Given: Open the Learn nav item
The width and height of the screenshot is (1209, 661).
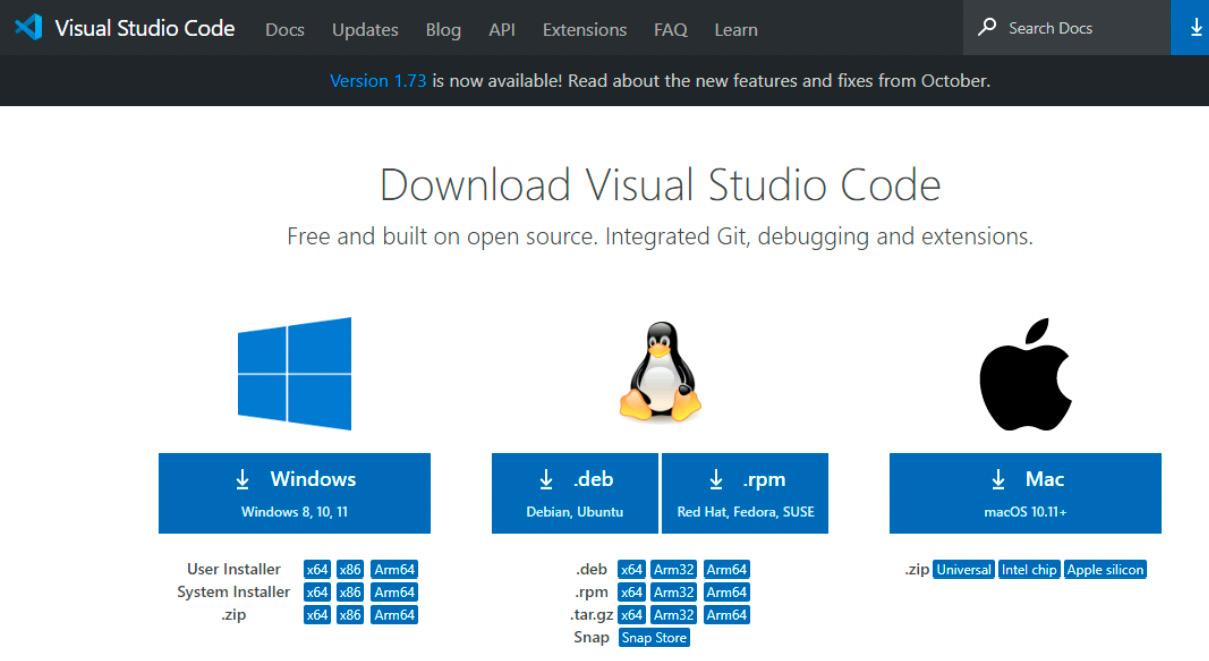Looking at the screenshot, I should click(x=736, y=30).
